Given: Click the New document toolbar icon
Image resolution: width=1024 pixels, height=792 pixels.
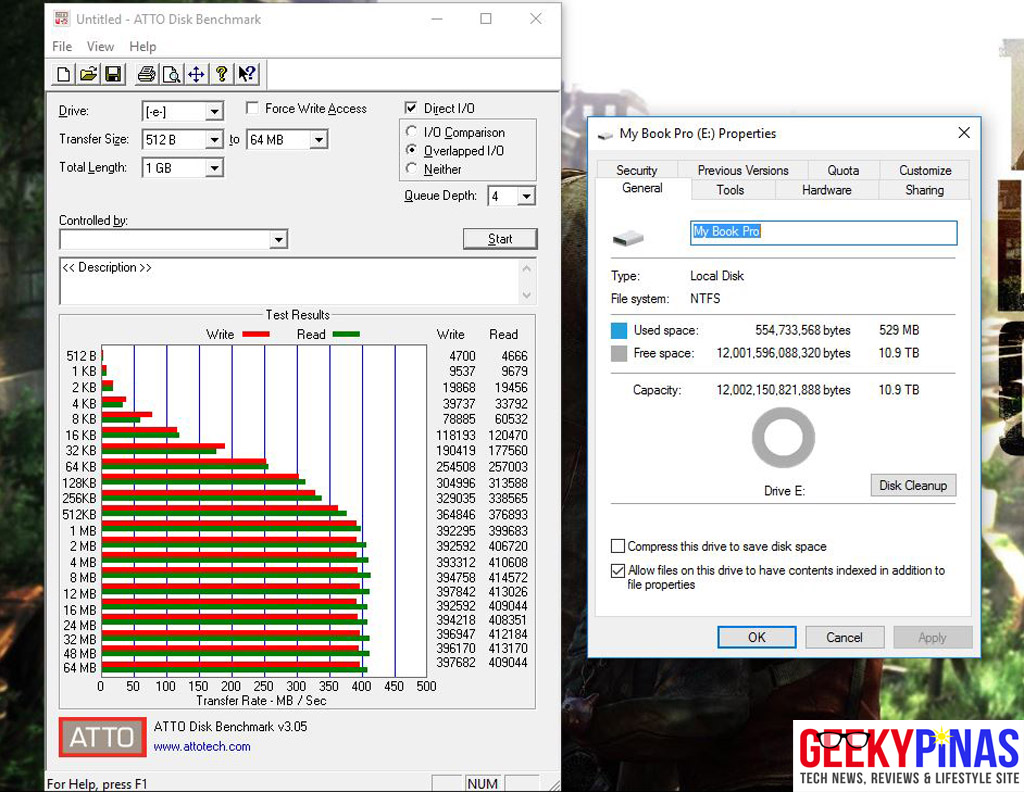Looking at the screenshot, I should 63,74.
